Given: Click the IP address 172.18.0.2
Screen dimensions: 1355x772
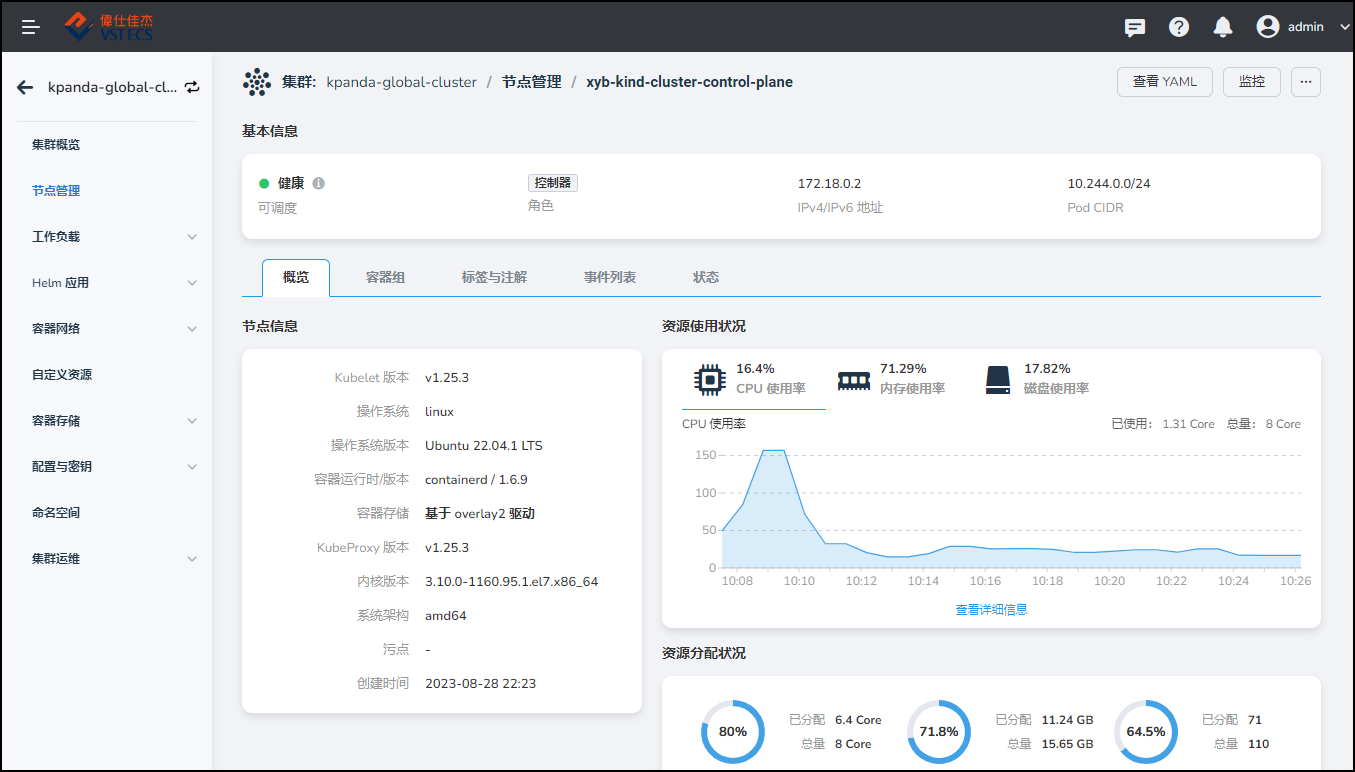Looking at the screenshot, I should pyautogui.click(x=829, y=184).
